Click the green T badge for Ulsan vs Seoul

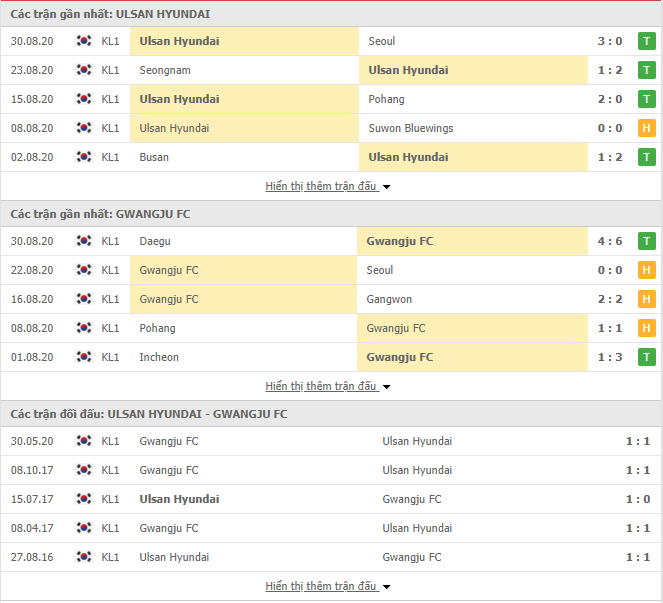[647, 41]
